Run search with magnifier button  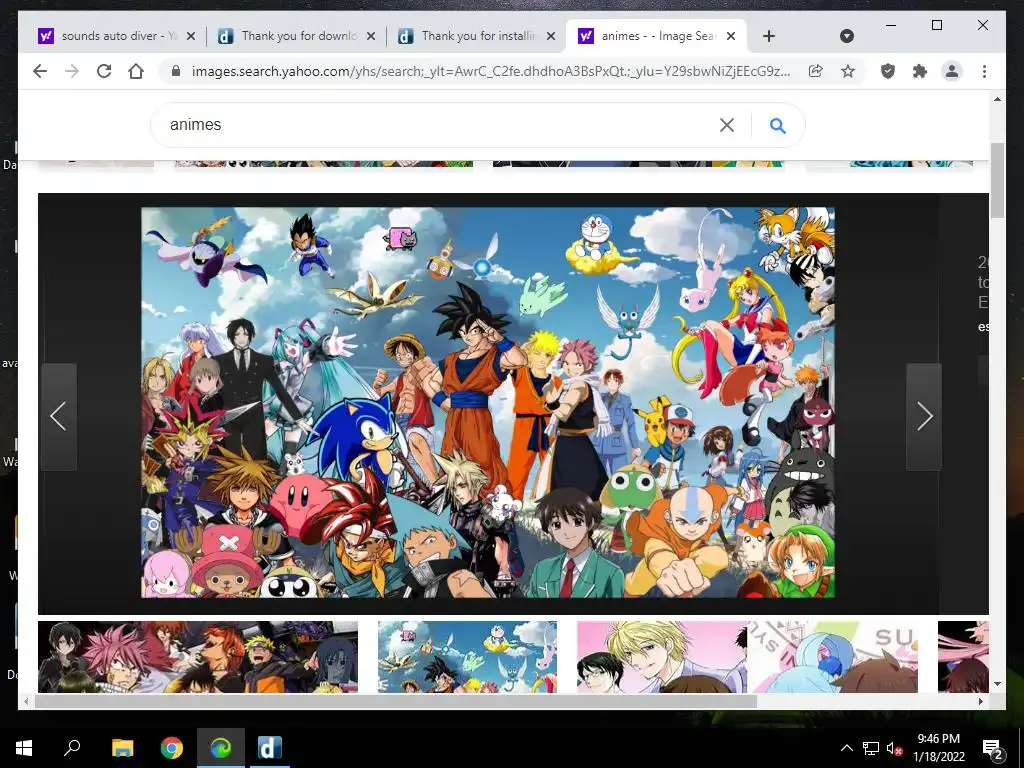(x=777, y=125)
